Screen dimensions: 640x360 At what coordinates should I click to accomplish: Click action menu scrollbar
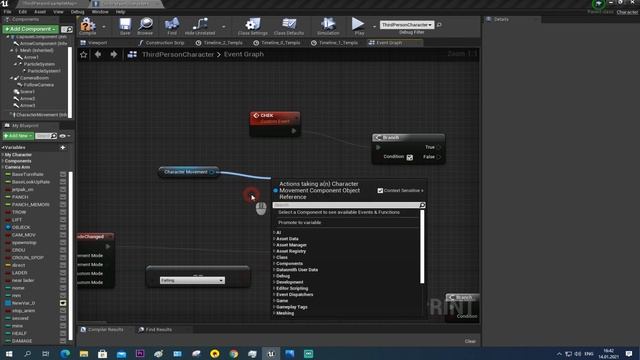pyautogui.click(x=422, y=247)
